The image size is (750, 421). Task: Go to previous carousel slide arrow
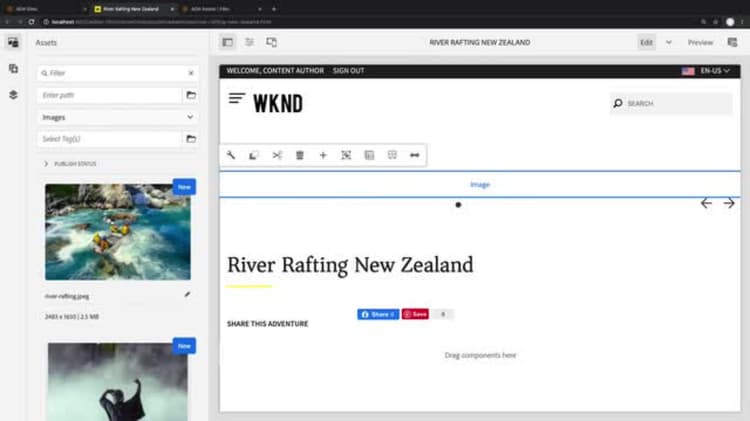(x=706, y=203)
